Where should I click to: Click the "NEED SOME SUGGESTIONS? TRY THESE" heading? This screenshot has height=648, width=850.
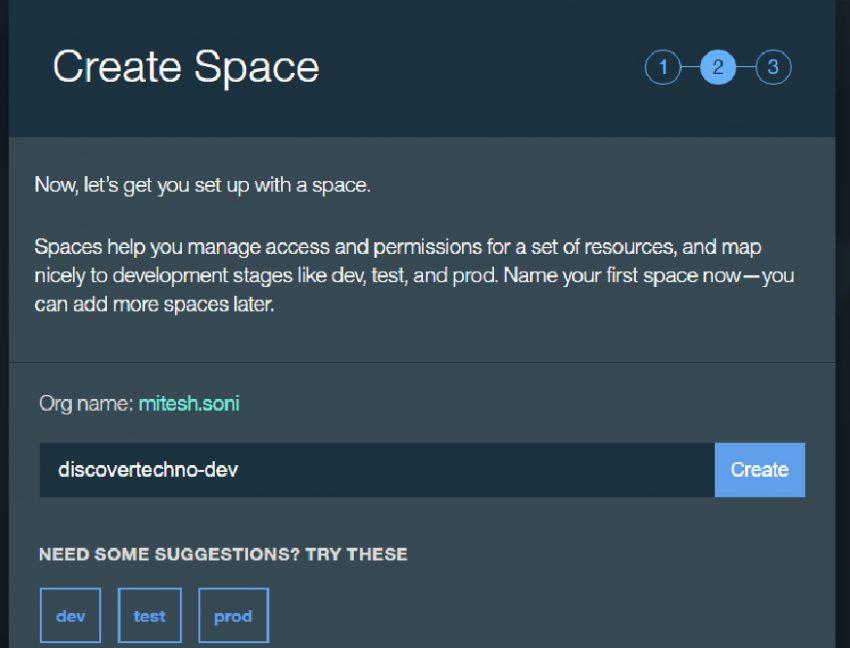tap(221, 553)
